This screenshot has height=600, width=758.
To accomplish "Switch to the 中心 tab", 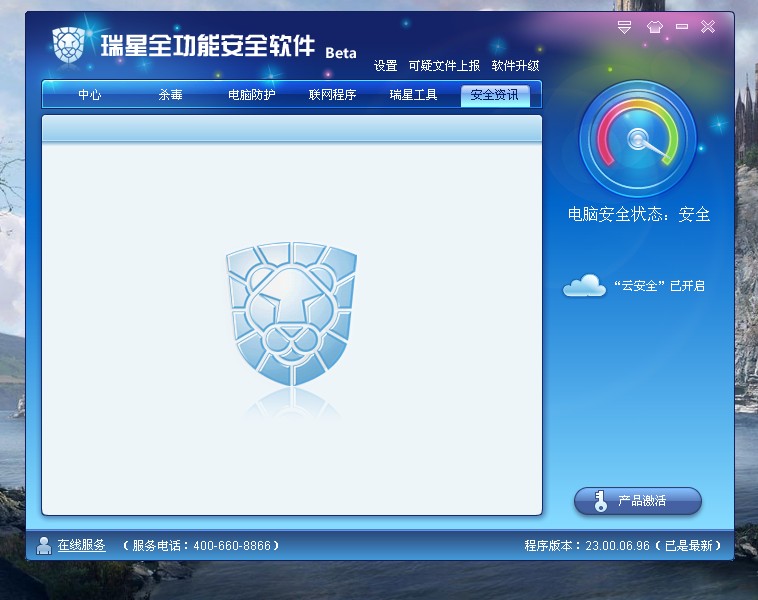I will (90, 94).
